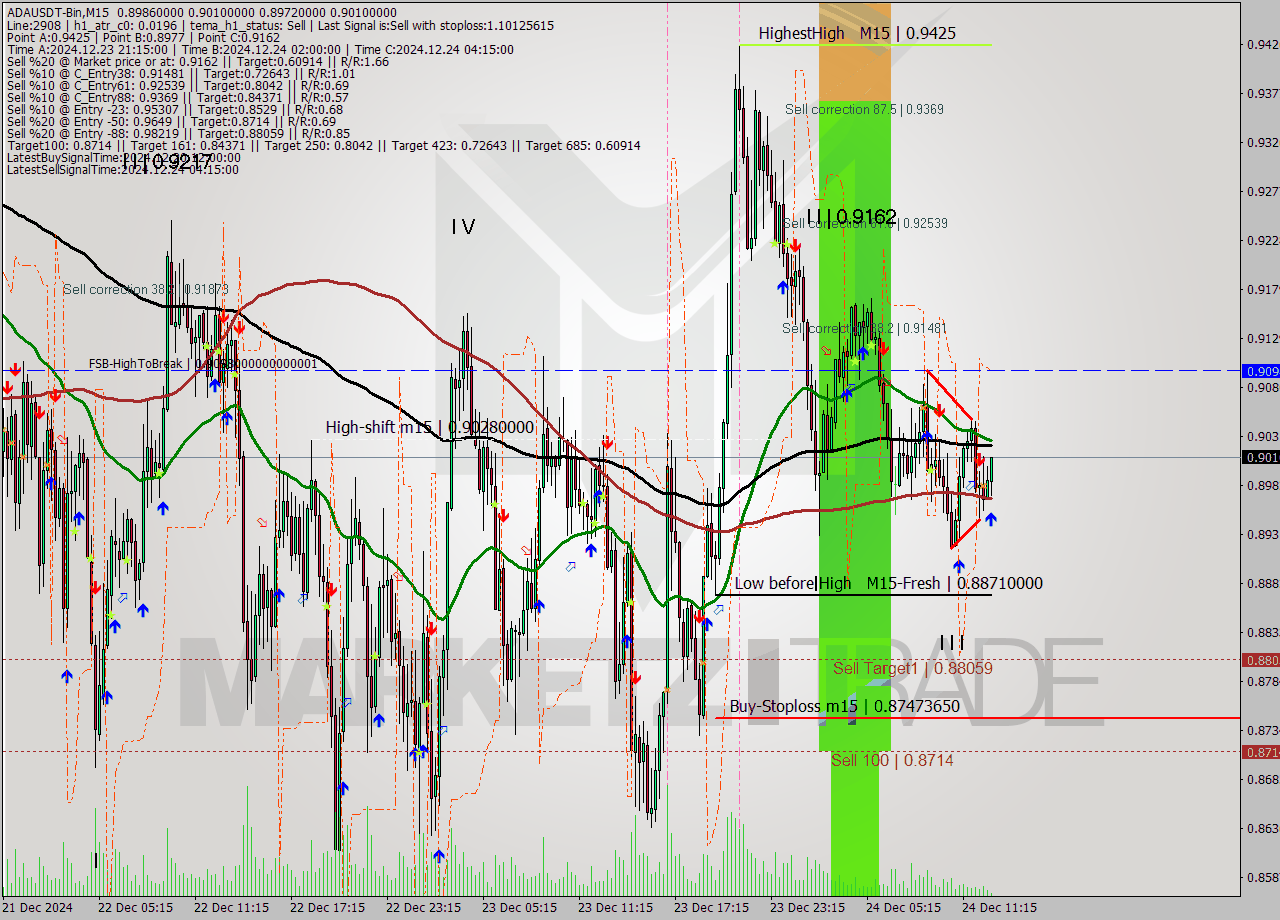The height and width of the screenshot is (920, 1280).
Task: Click the red 0.880 price tag on axis
Action: [1260, 659]
